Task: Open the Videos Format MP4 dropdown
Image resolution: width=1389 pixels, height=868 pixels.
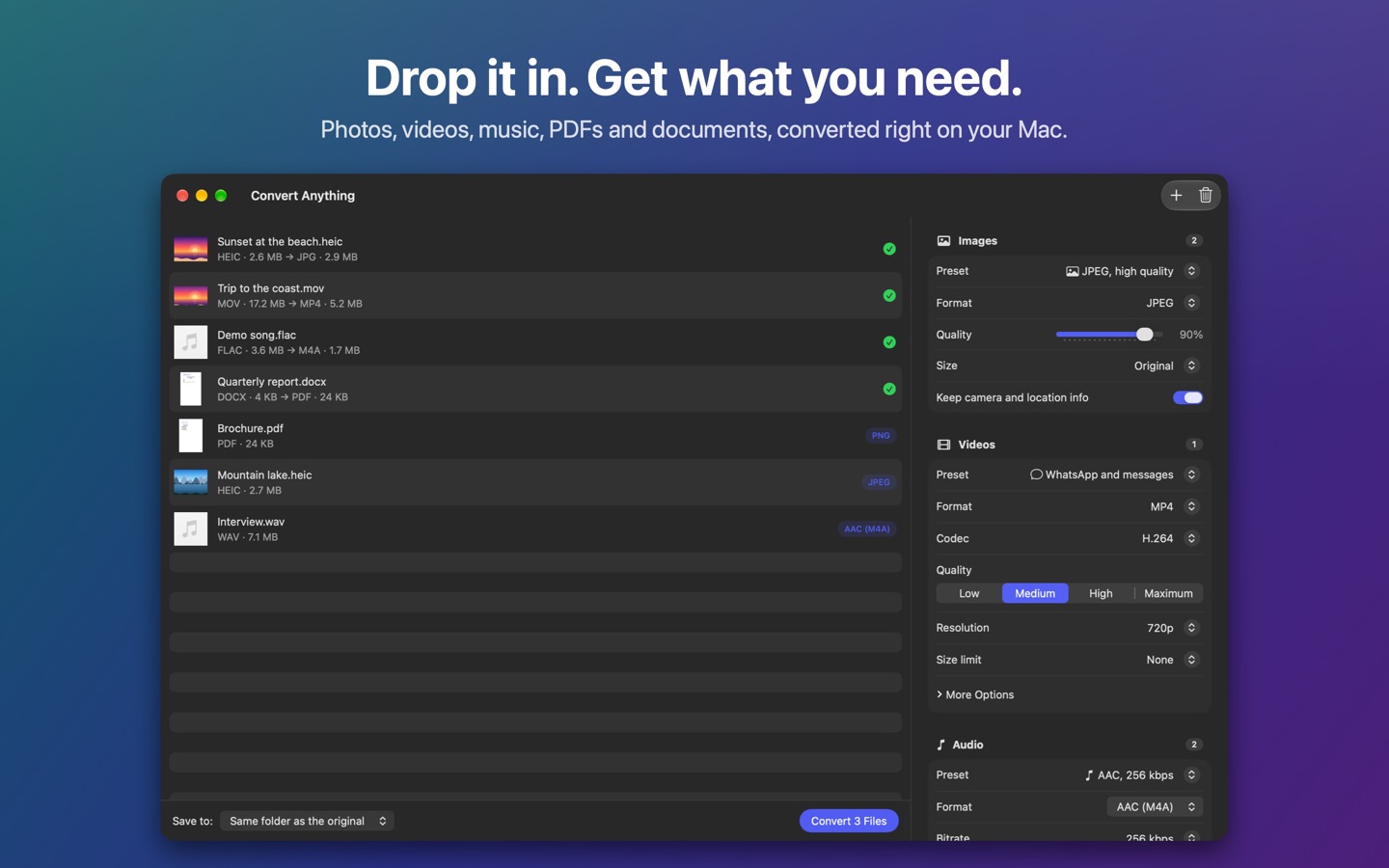Action: tap(1174, 506)
